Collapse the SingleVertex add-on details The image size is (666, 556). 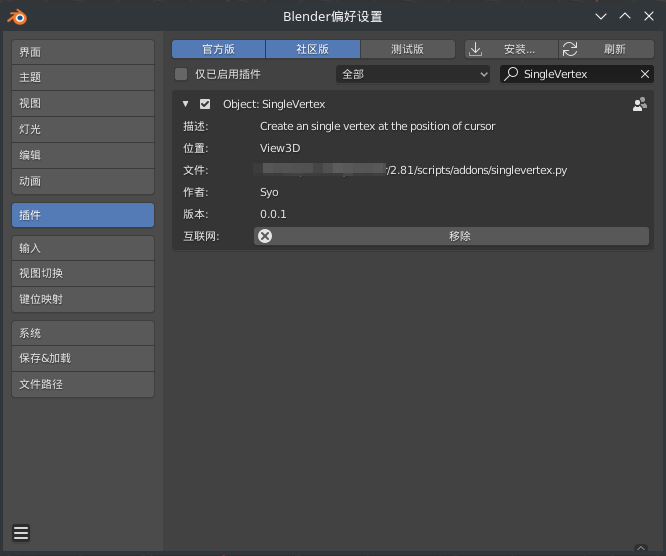tap(185, 104)
